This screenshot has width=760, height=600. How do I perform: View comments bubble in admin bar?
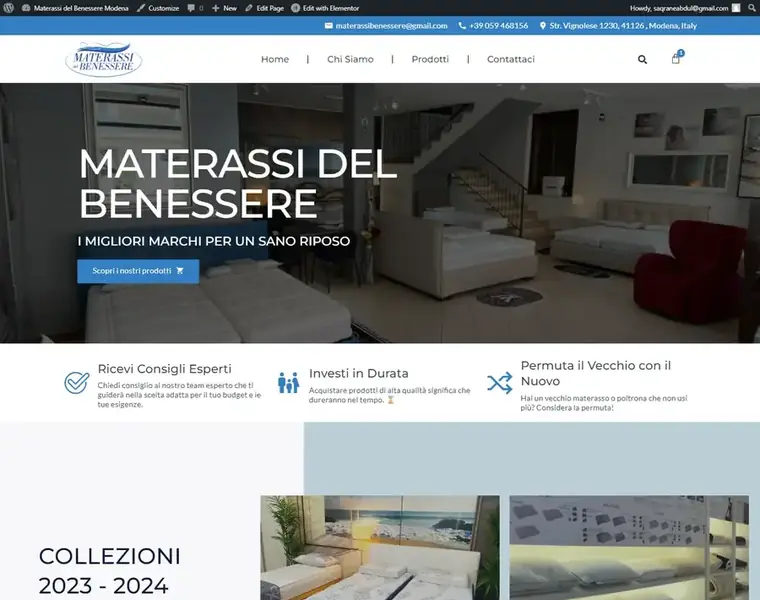pyautogui.click(x=195, y=8)
